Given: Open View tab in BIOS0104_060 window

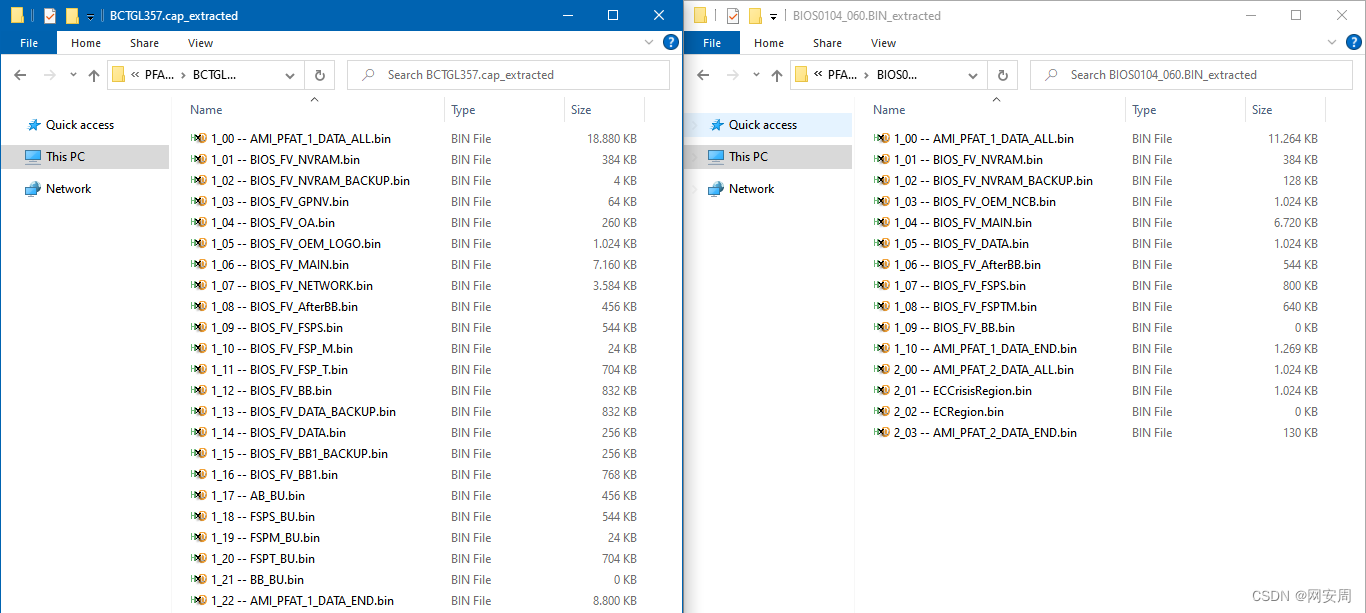Looking at the screenshot, I should (x=884, y=43).
